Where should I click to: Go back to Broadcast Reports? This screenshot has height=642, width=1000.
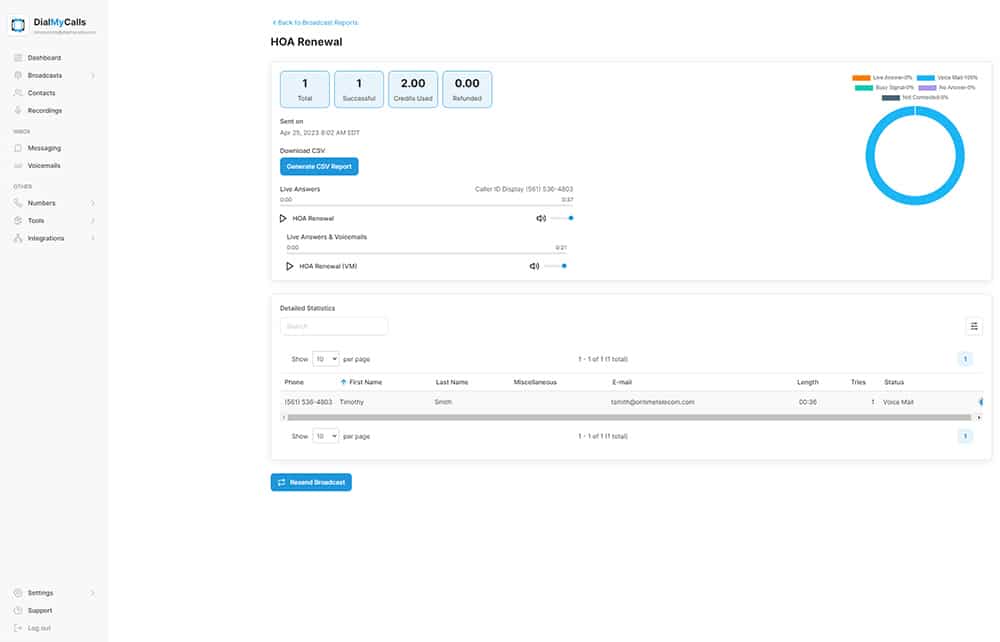(315, 22)
